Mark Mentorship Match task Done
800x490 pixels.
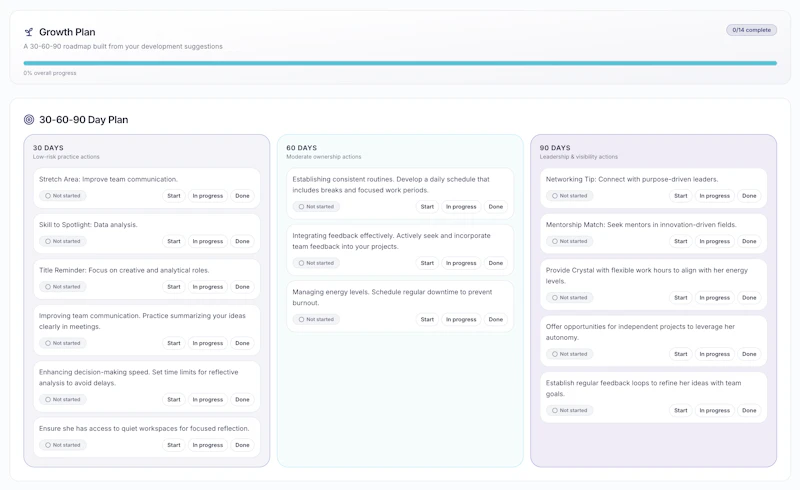(x=749, y=241)
